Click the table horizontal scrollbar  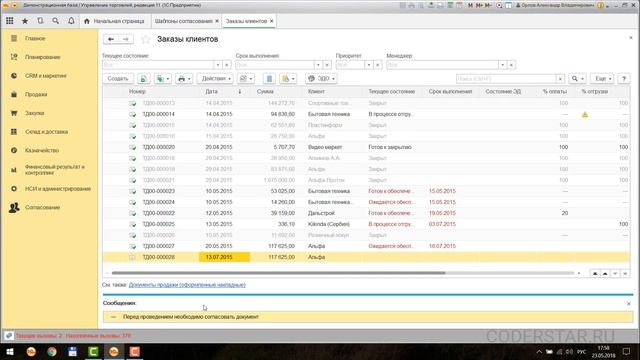tap(278, 273)
